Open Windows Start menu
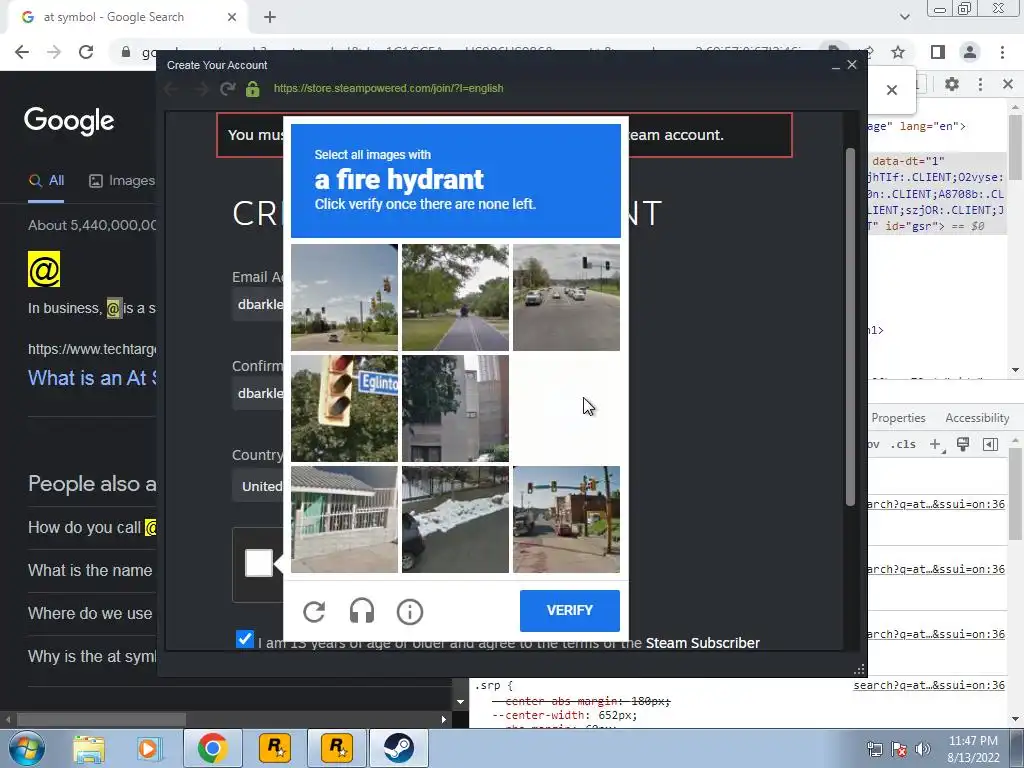The height and width of the screenshot is (768, 1024). click(x=27, y=748)
